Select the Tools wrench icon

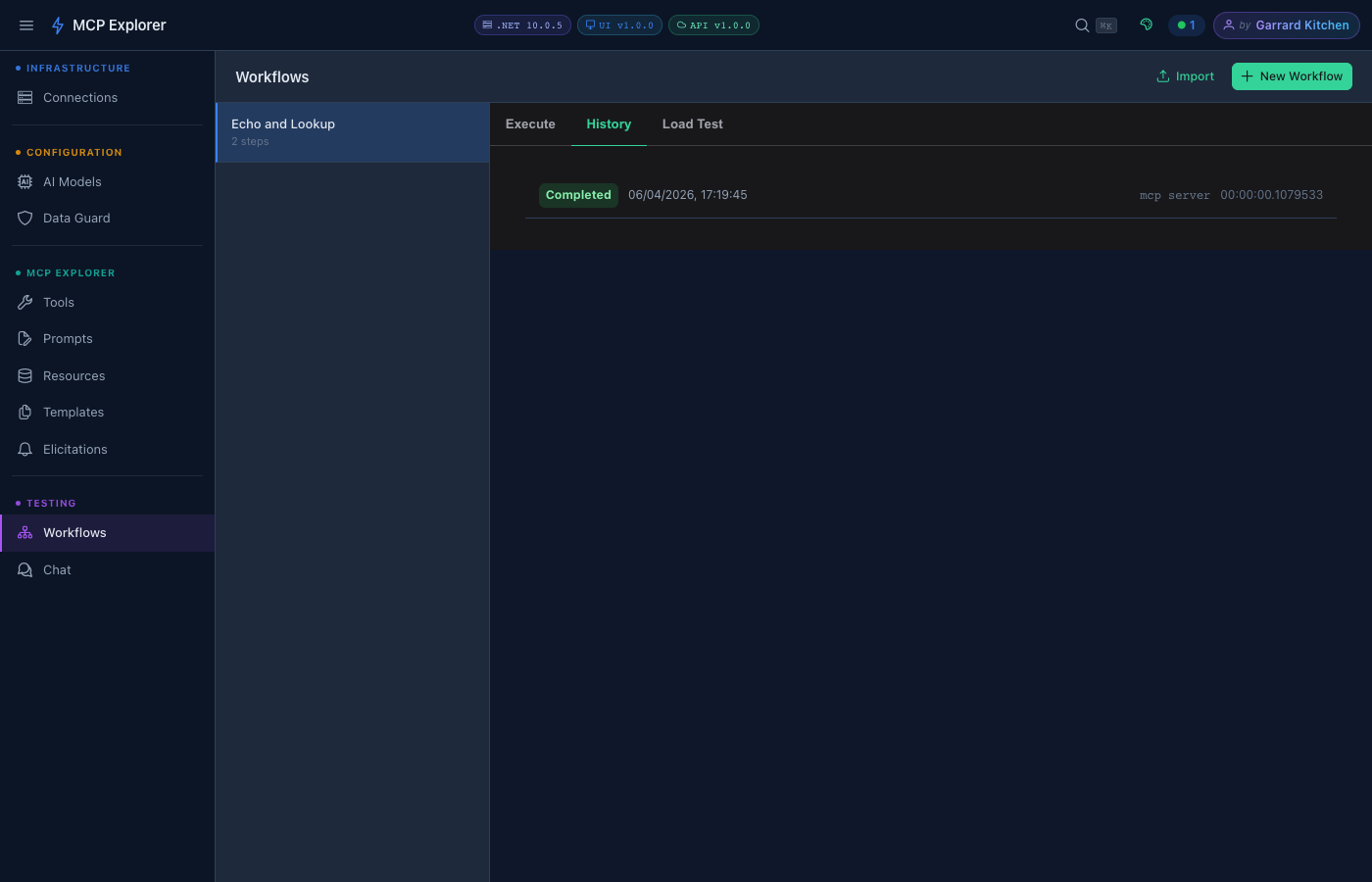pos(24,302)
